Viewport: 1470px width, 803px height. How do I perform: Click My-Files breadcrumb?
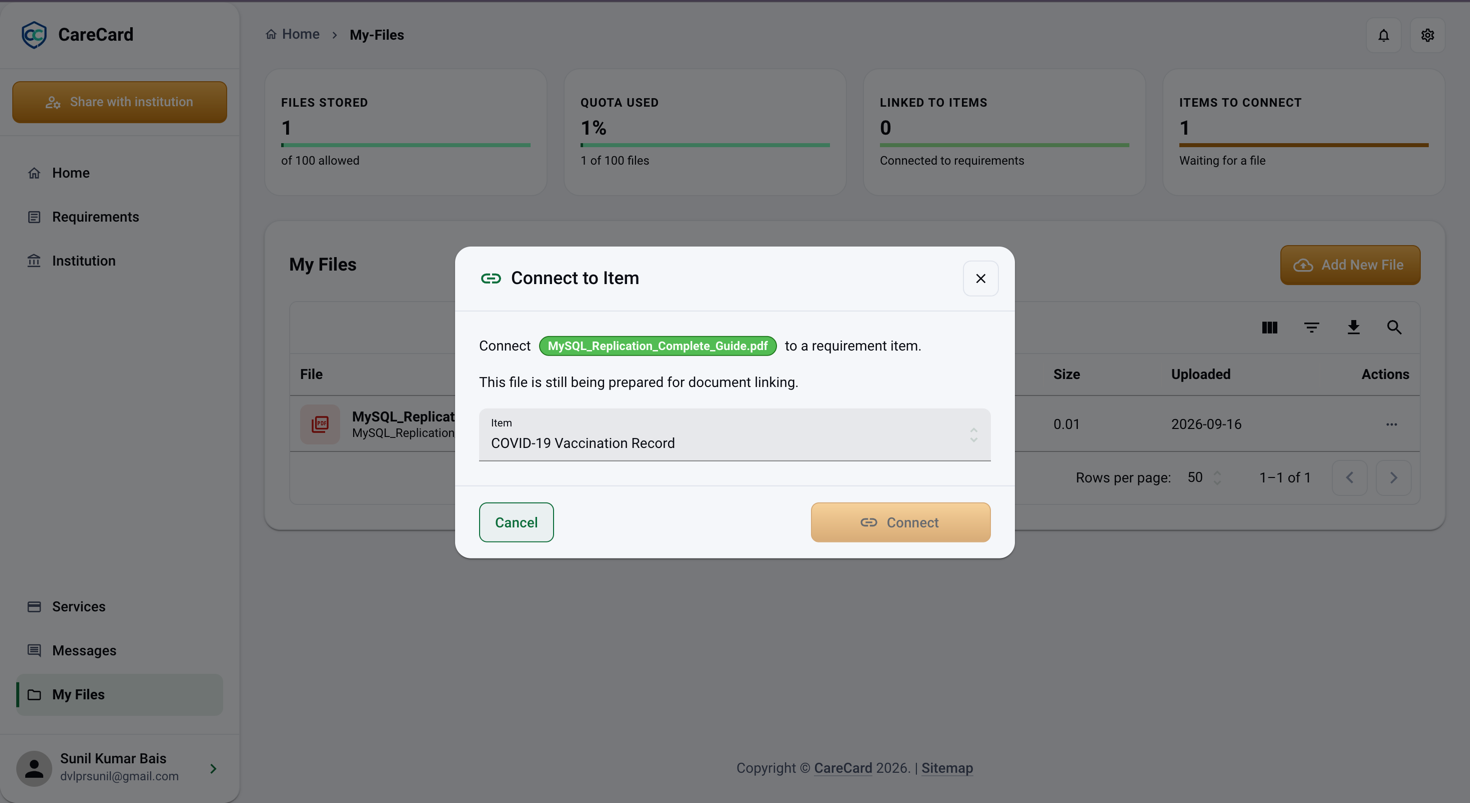(x=377, y=35)
